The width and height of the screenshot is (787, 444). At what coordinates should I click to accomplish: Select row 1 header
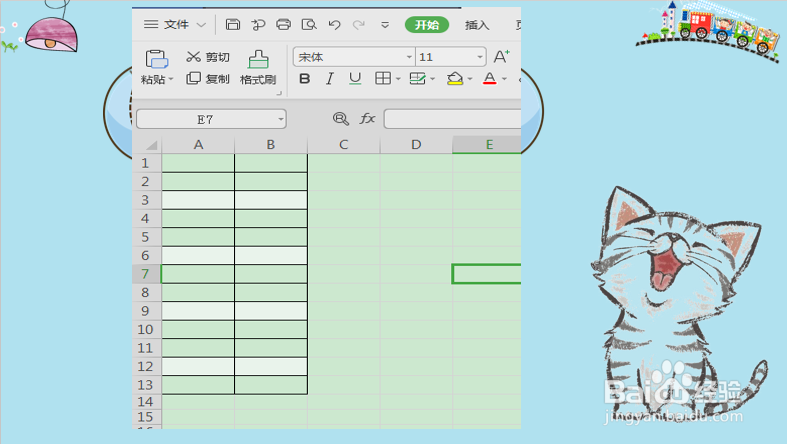pos(147,163)
